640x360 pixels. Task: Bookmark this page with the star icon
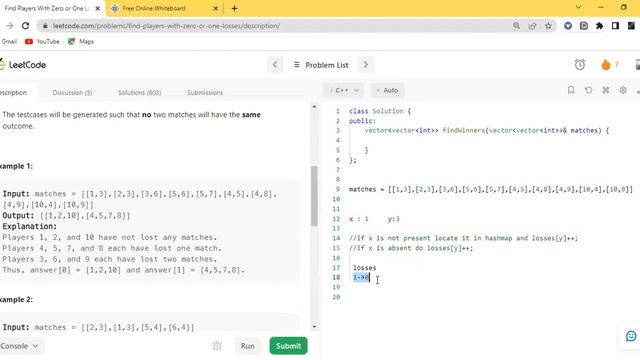tap(548, 26)
